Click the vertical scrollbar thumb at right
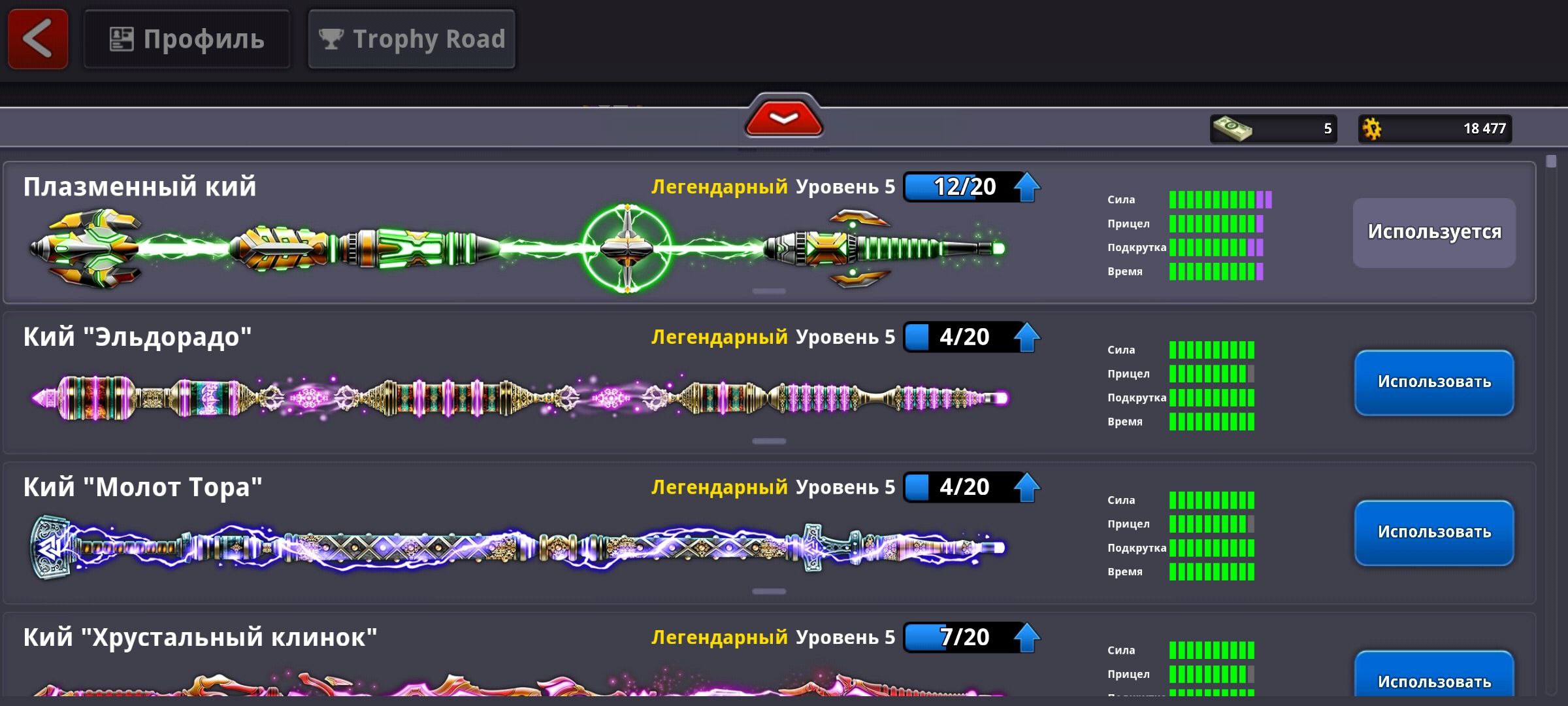The width and height of the screenshot is (1568, 706). 1552,161
